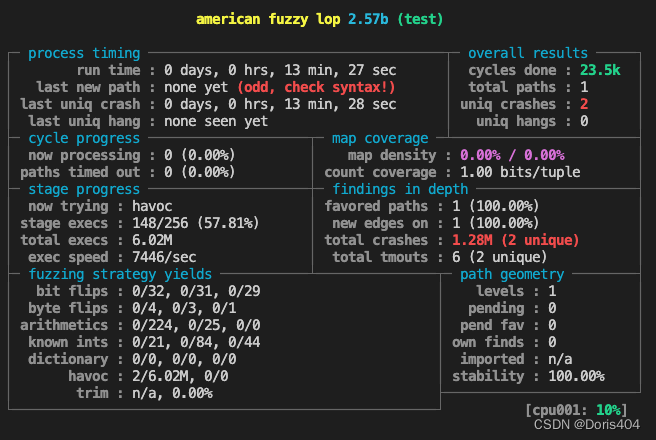The image size is (656, 440).
Task: Click the 'own finds' label
Action: pos(488,342)
